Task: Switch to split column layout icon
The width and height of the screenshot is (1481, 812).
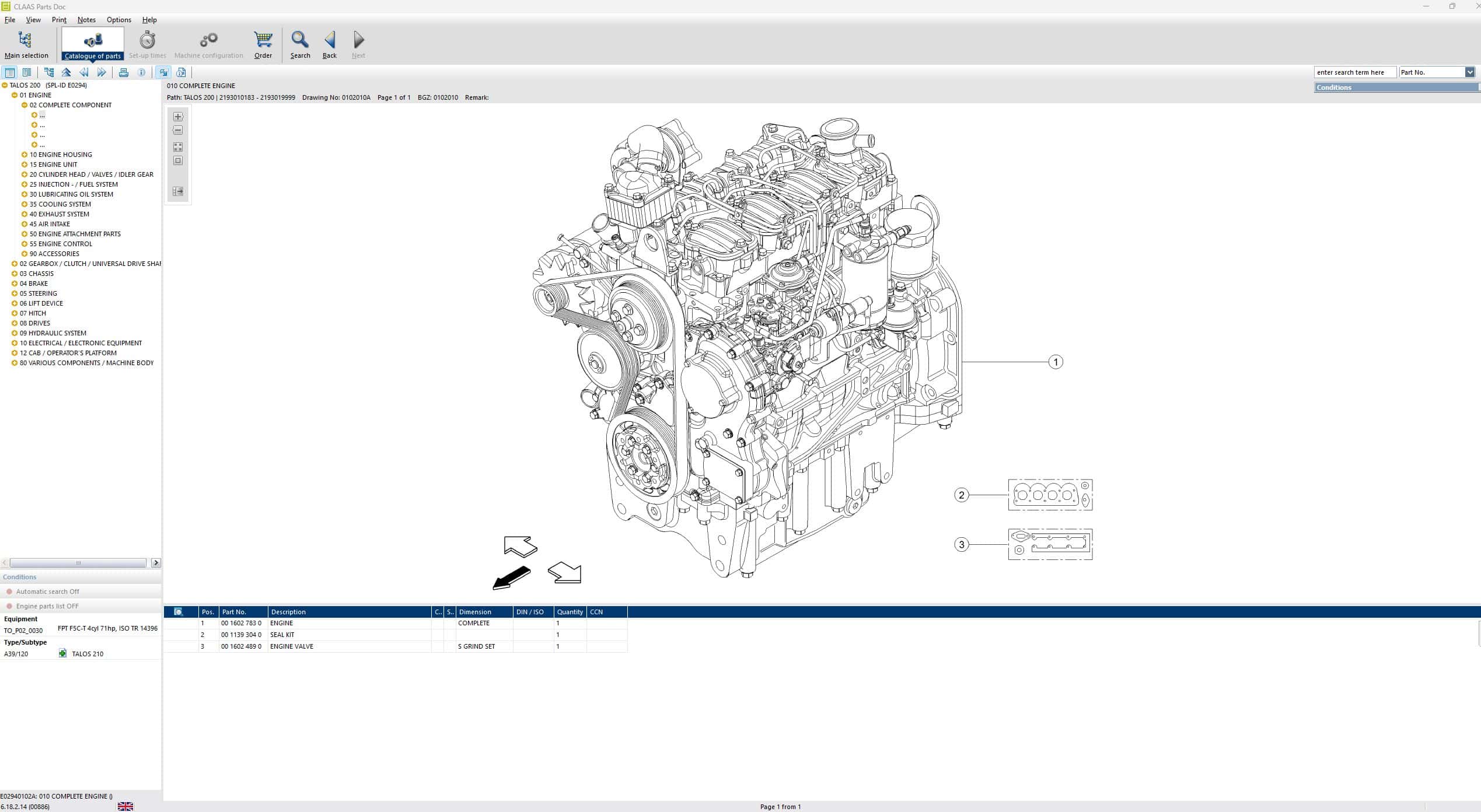Action: tap(27, 72)
